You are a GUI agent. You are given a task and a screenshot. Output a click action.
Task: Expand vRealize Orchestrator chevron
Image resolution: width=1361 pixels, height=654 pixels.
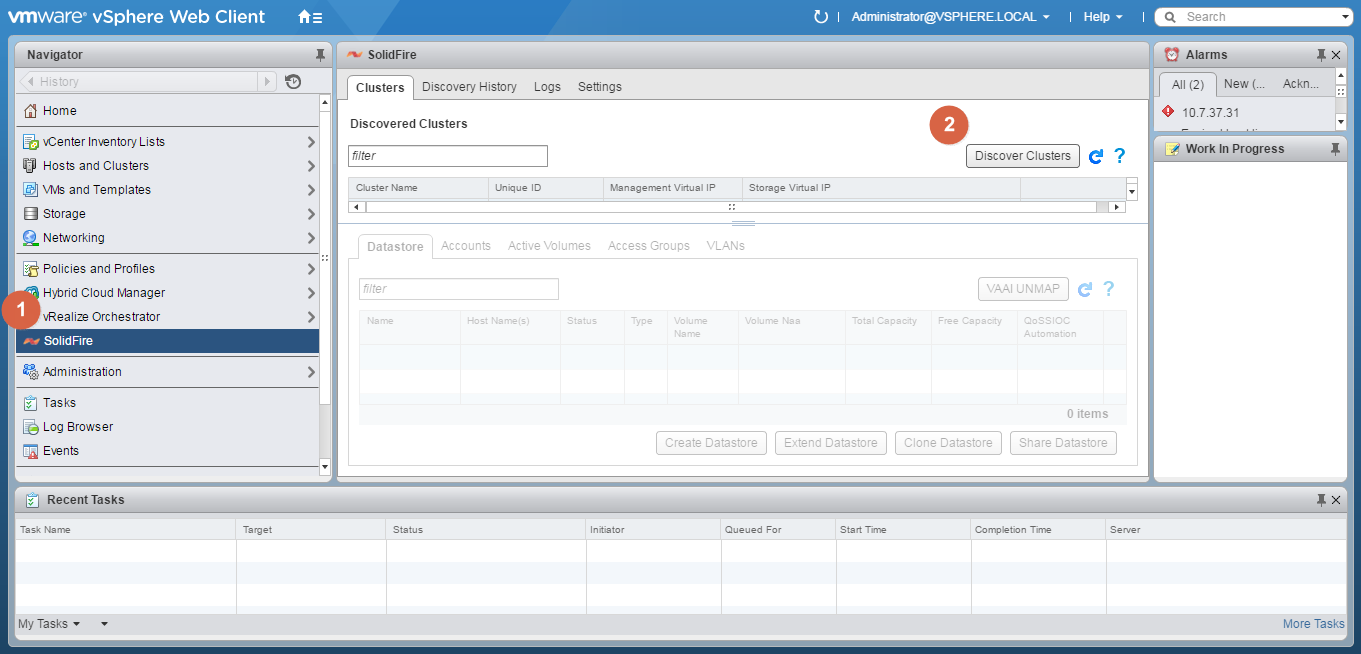tap(311, 317)
